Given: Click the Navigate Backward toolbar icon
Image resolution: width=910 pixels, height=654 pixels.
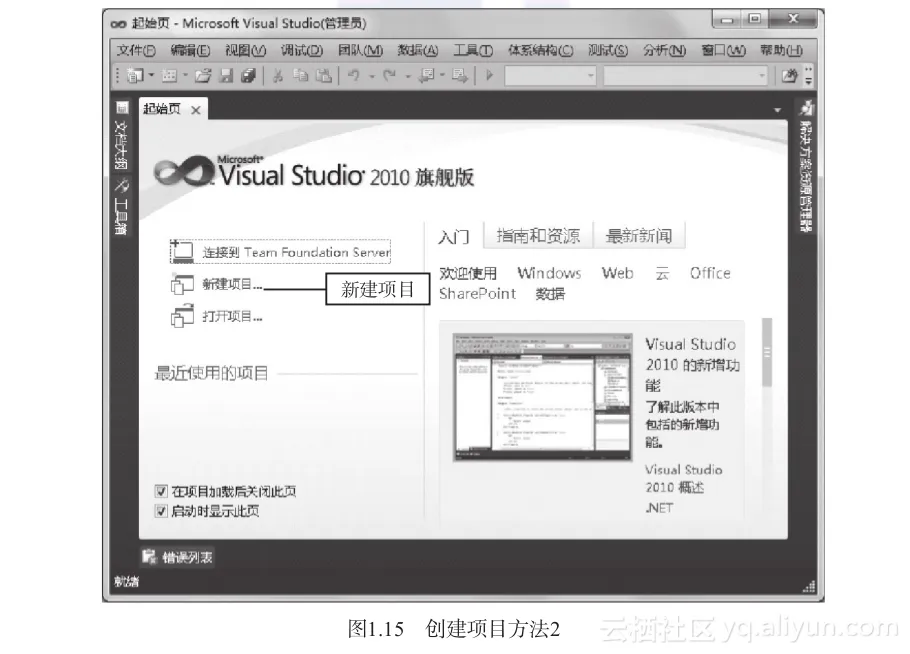Looking at the screenshot, I should tap(427, 75).
